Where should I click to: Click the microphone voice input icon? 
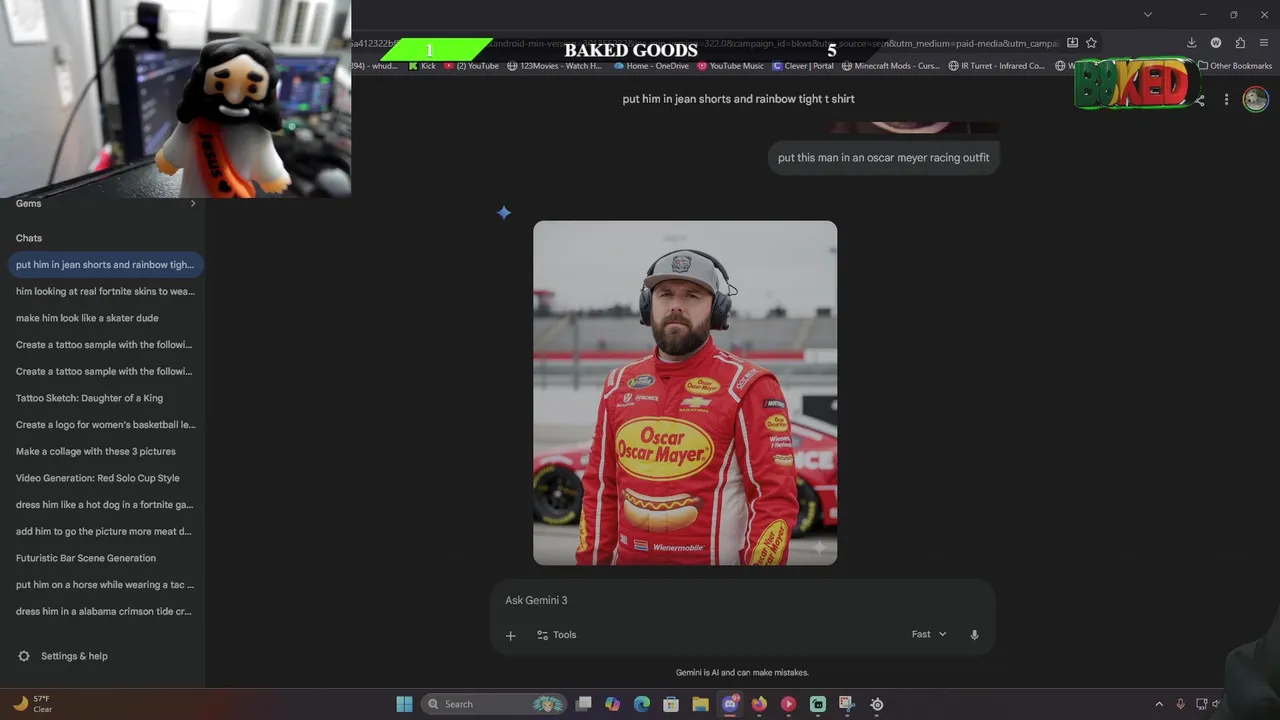(x=974, y=635)
